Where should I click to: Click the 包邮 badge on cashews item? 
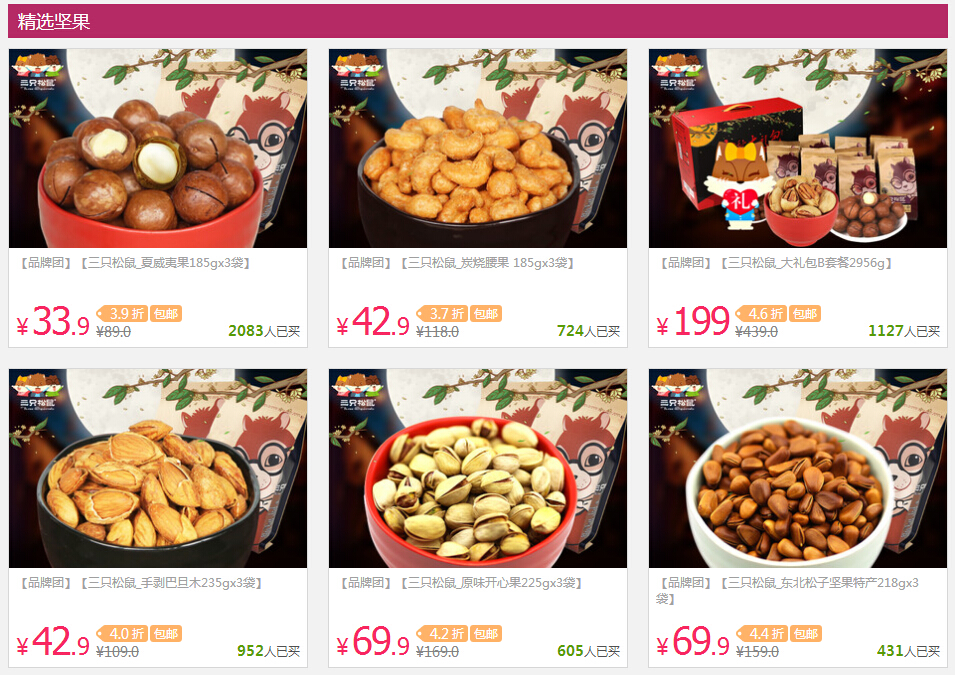pyautogui.click(x=486, y=314)
